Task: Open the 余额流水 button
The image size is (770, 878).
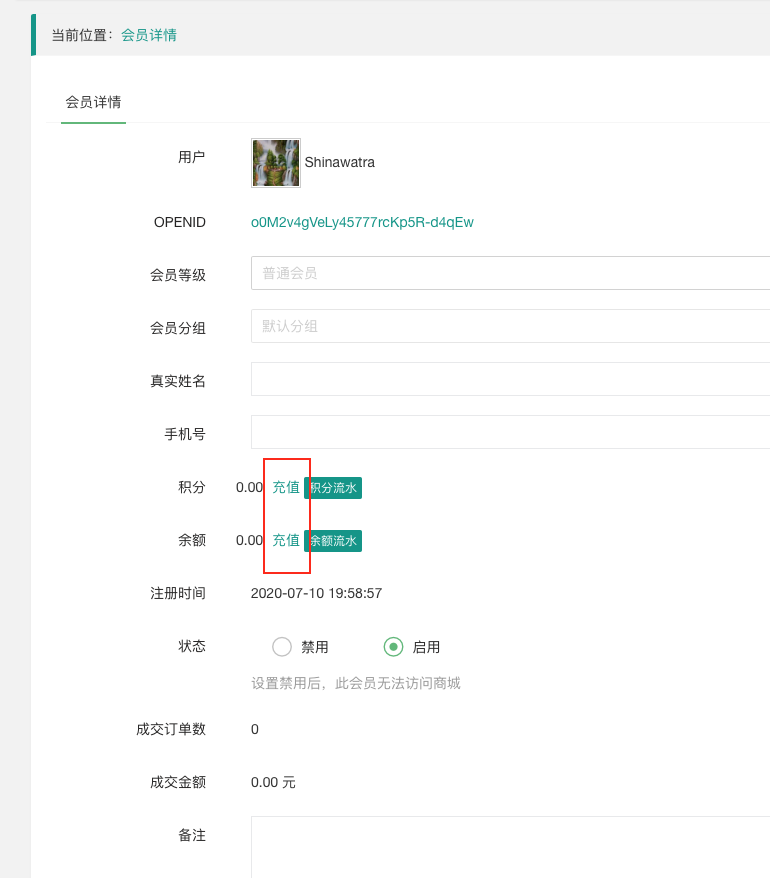Action: [x=333, y=541]
